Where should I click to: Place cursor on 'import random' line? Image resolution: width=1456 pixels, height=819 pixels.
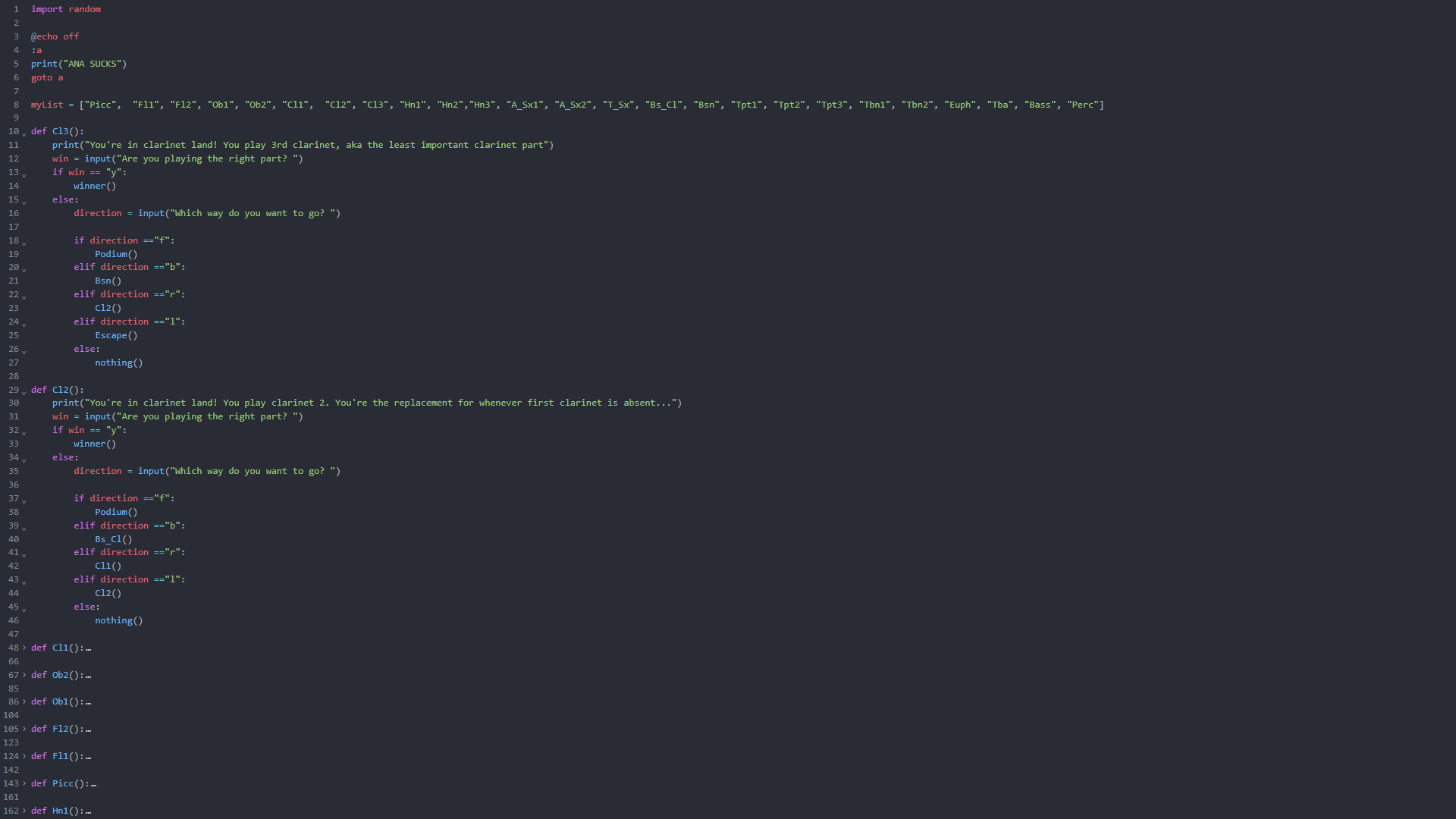[x=66, y=9]
